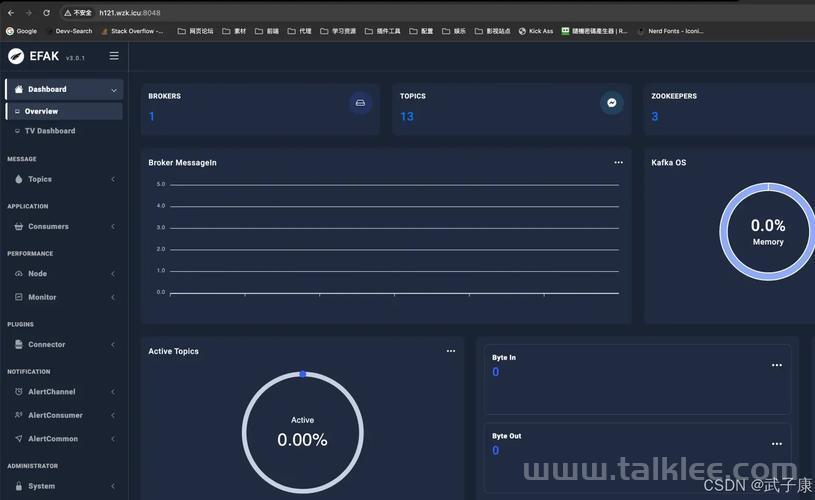Viewport: 815px width, 500px height.
Task: Expand the AlertConsumer menu chevron
Action: pyautogui.click(x=113, y=415)
